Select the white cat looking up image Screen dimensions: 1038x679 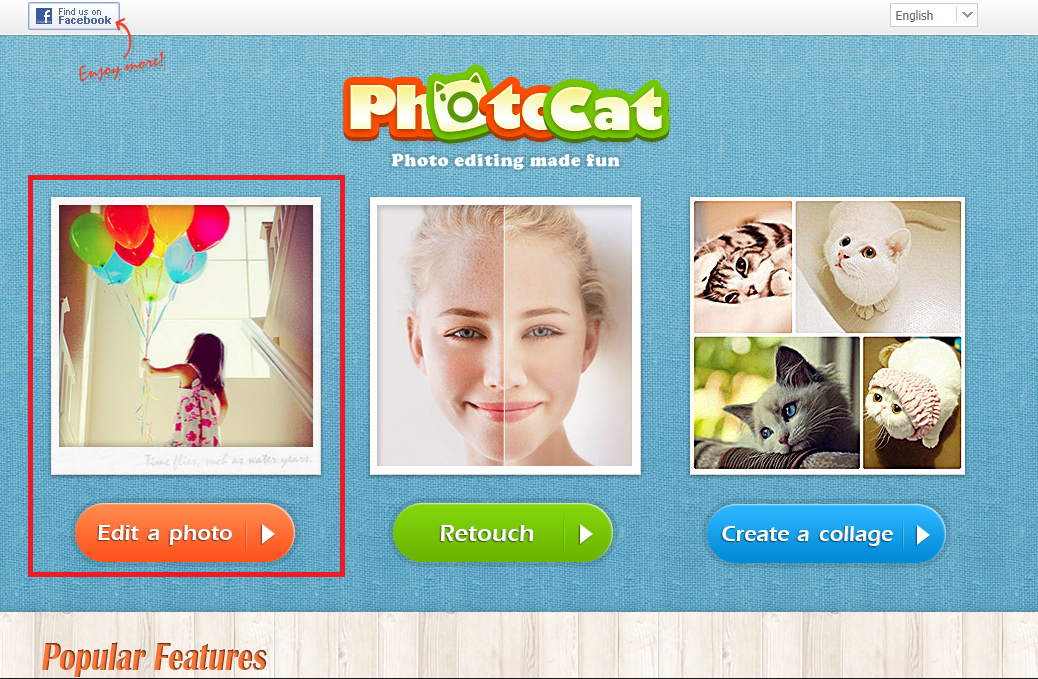click(x=878, y=267)
